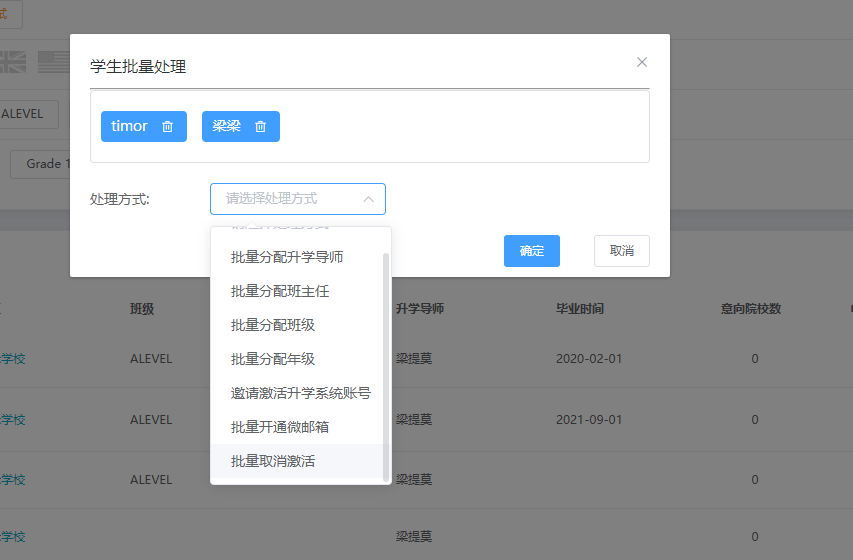Remove 梁梁 tag using its trash icon
The width and height of the screenshot is (853, 560).
(261, 127)
